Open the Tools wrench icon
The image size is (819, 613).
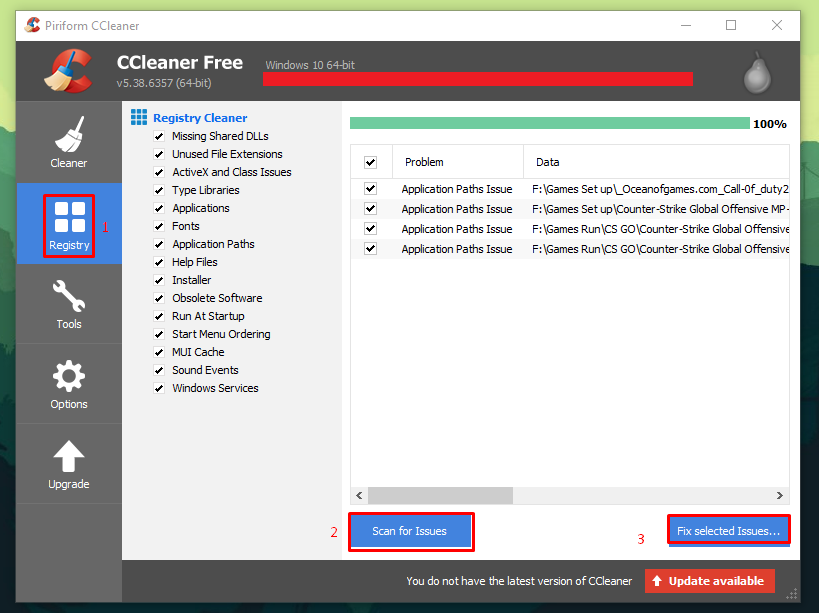click(x=68, y=296)
